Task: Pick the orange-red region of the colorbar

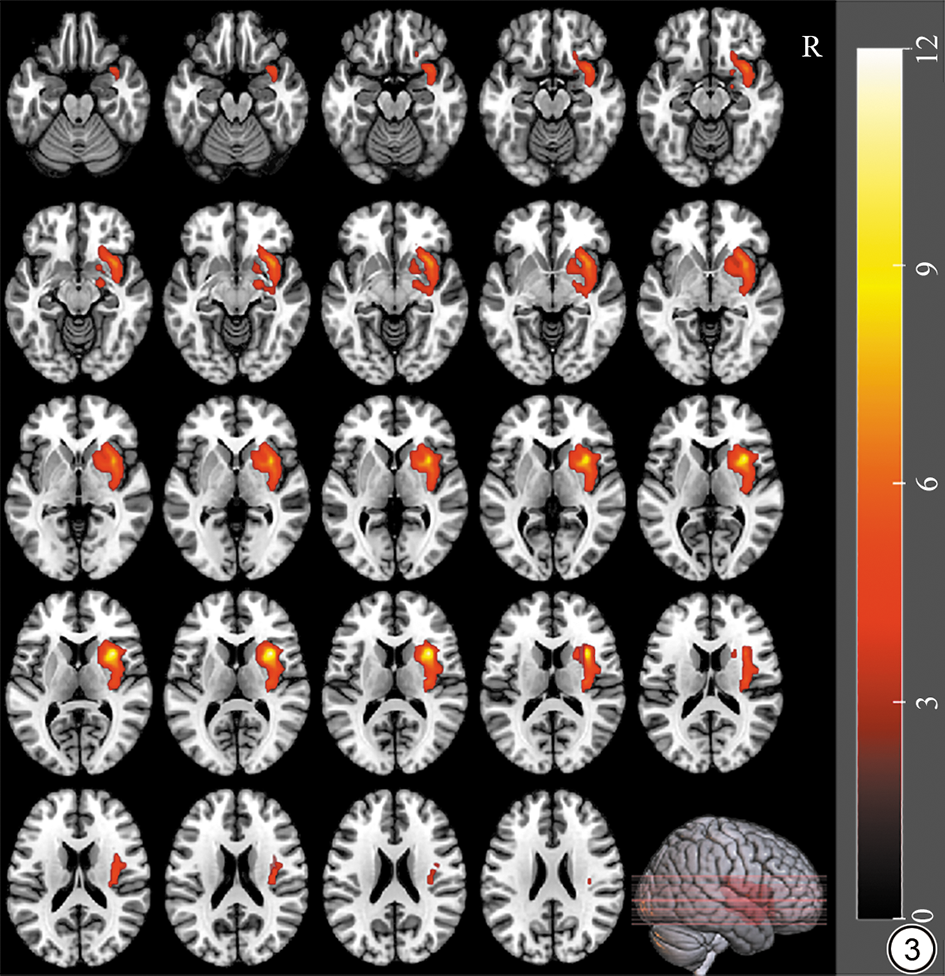Action: point(880,560)
